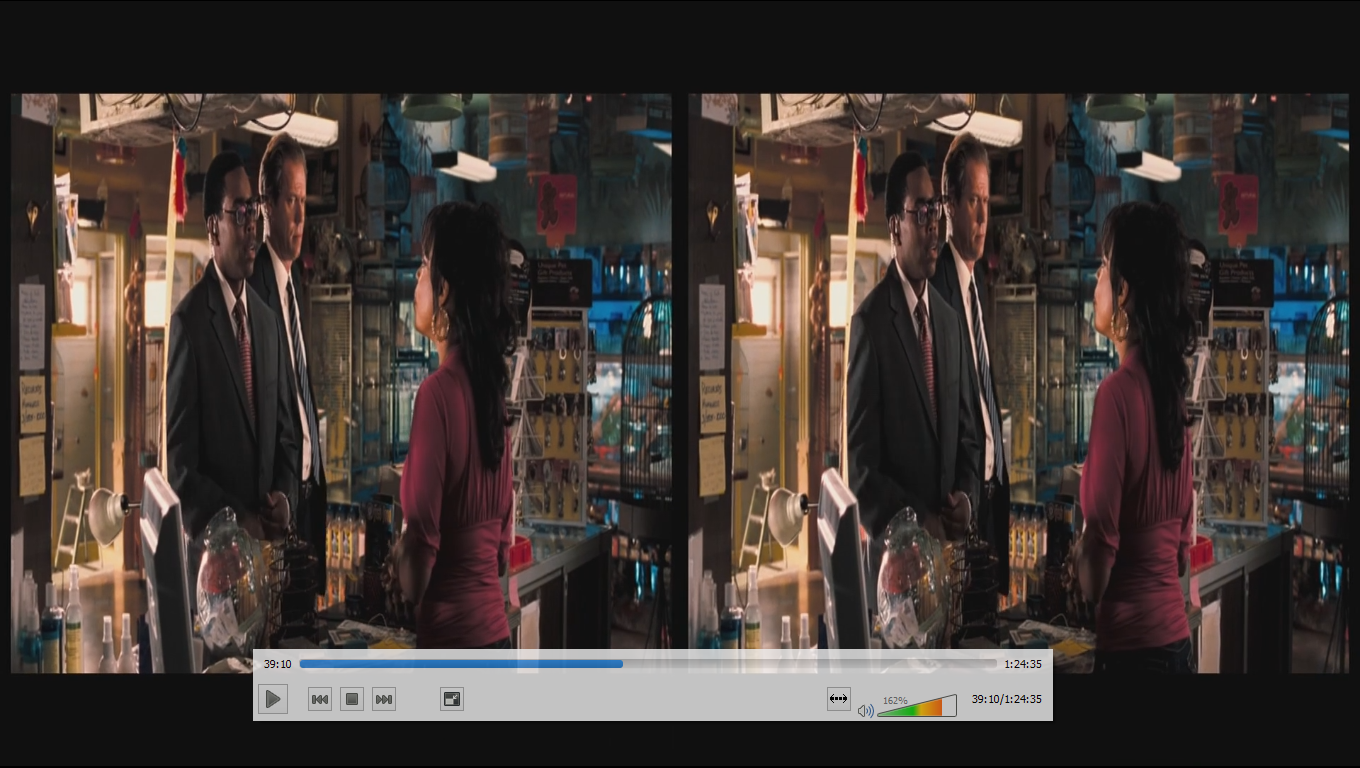The height and width of the screenshot is (768, 1360).
Task: Click the Play button
Action: coord(272,699)
